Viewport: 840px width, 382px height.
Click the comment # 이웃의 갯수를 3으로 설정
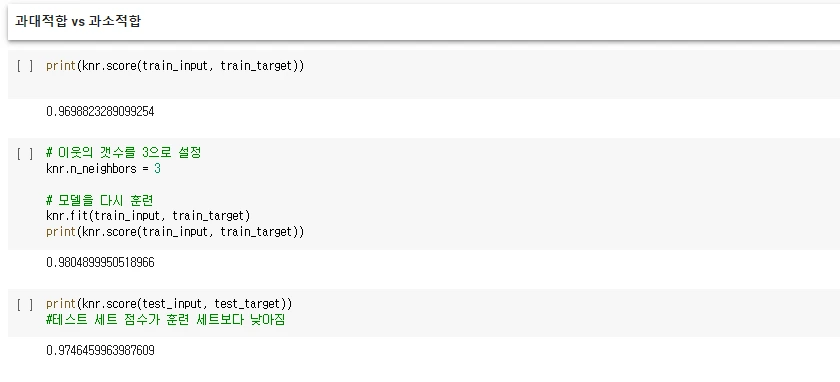click(124, 153)
